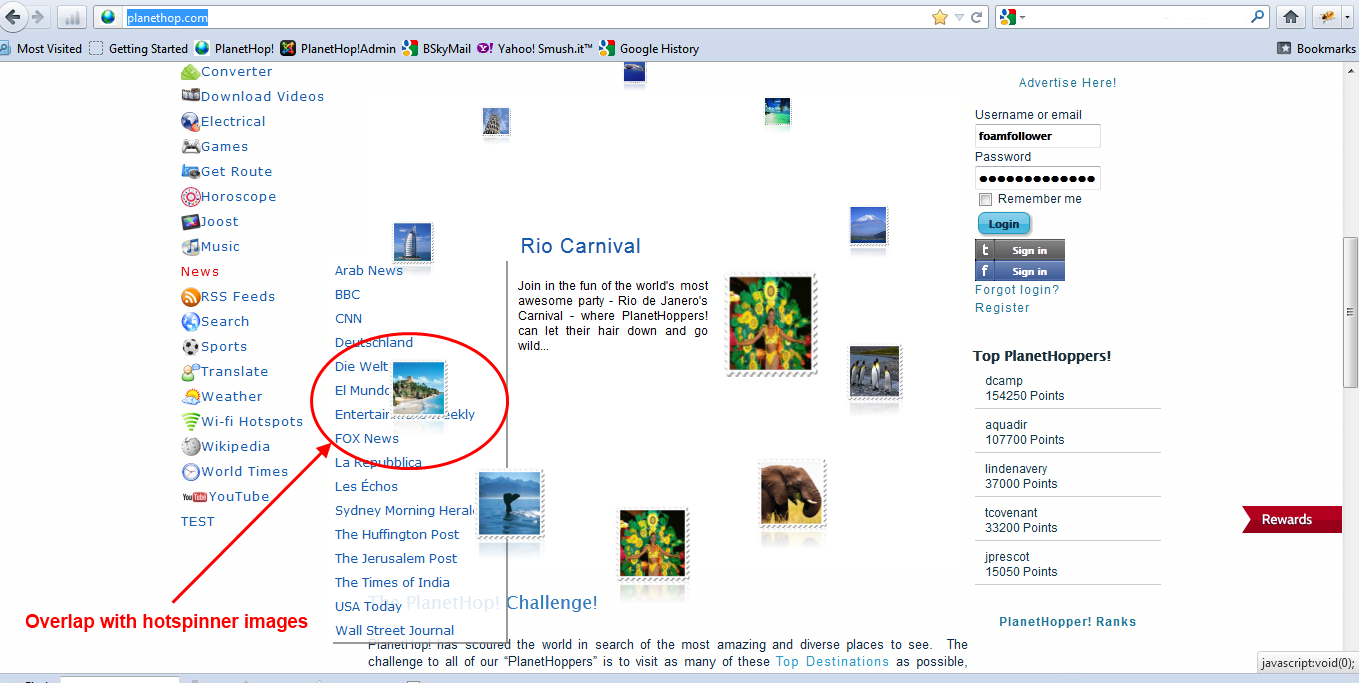Screen dimensions: 1359x683
Task: Open the Most Visited bookmarks folder
Action: tap(41, 48)
